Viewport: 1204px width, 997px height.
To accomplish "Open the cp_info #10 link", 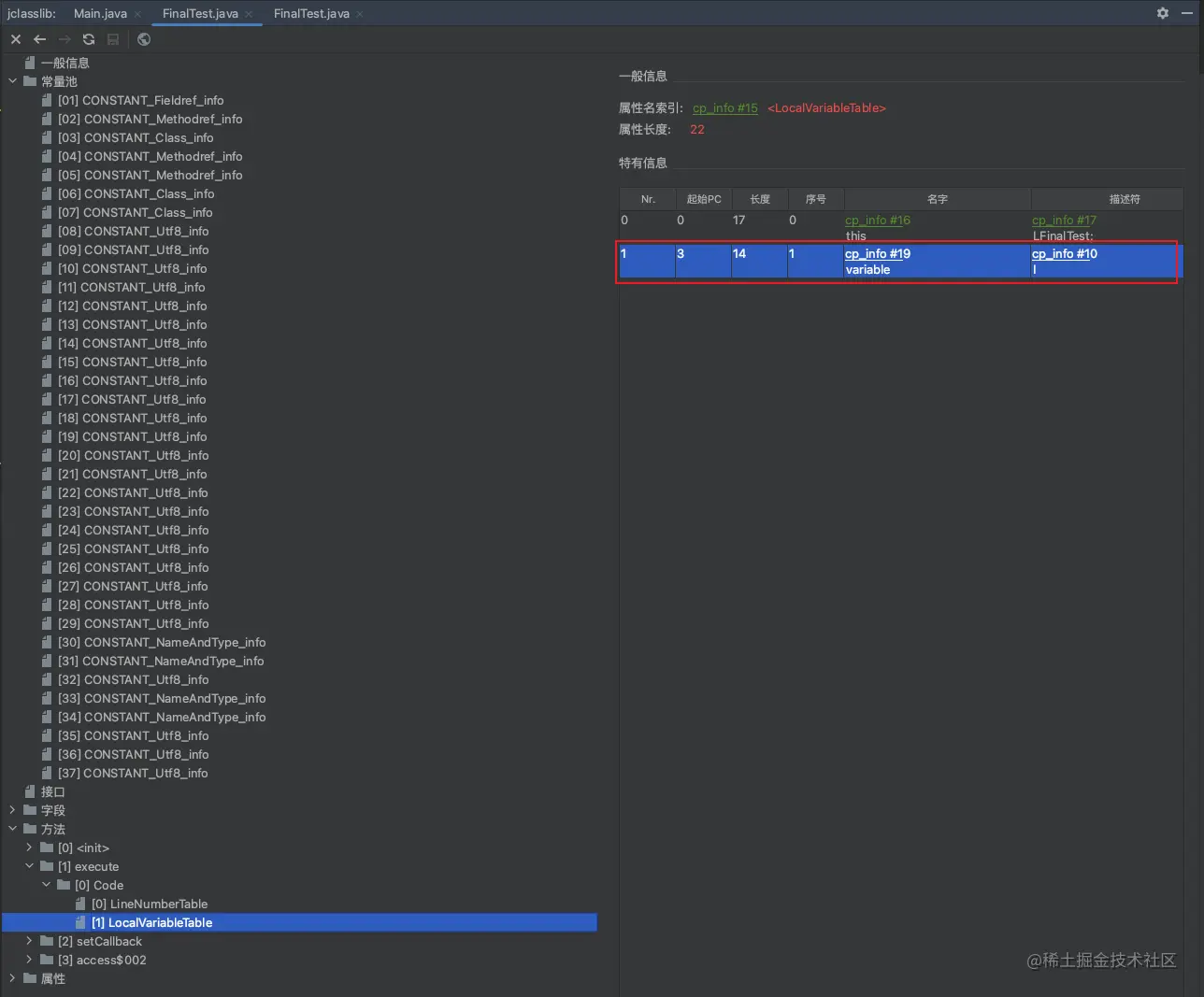I will 1065,254.
